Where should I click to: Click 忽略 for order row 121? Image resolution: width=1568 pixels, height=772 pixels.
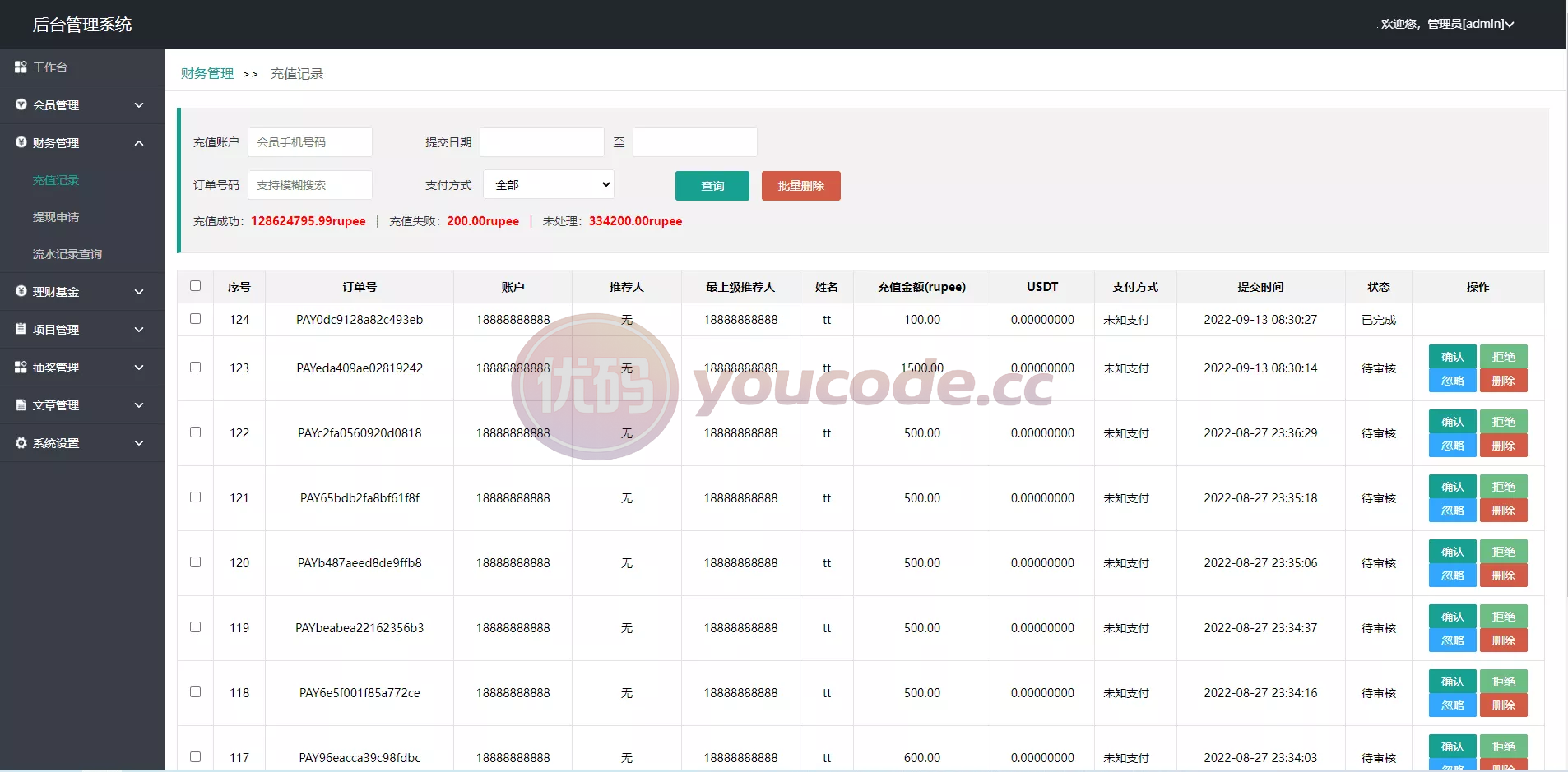pos(1453,511)
